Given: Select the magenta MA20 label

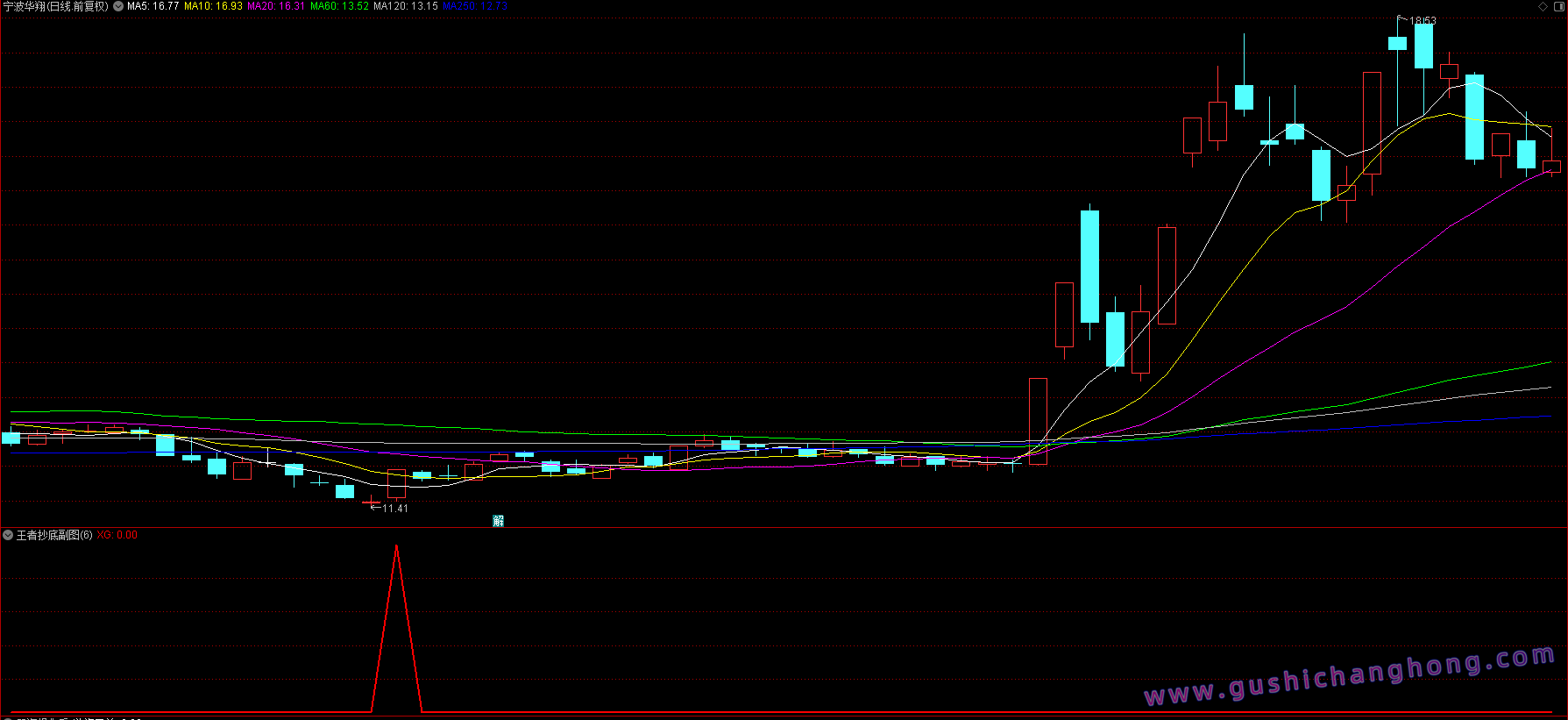Looking at the screenshot, I should point(276,6).
